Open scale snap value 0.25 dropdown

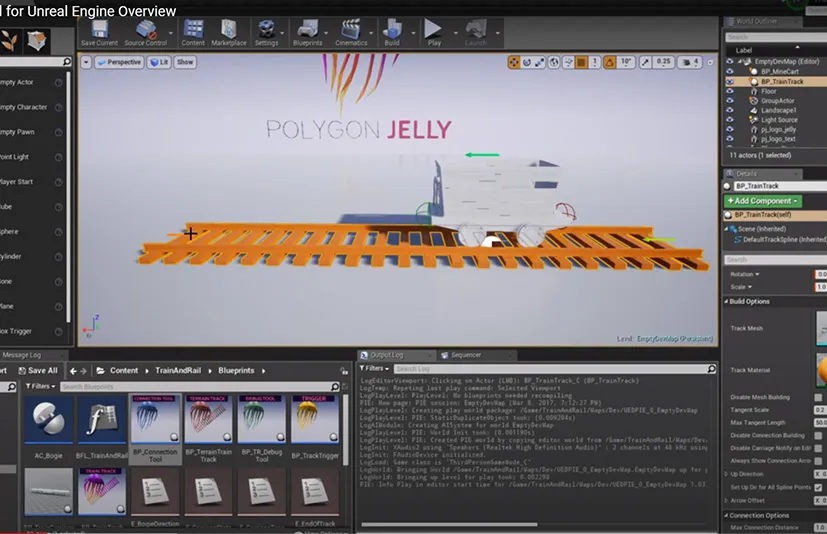[x=663, y=62]
